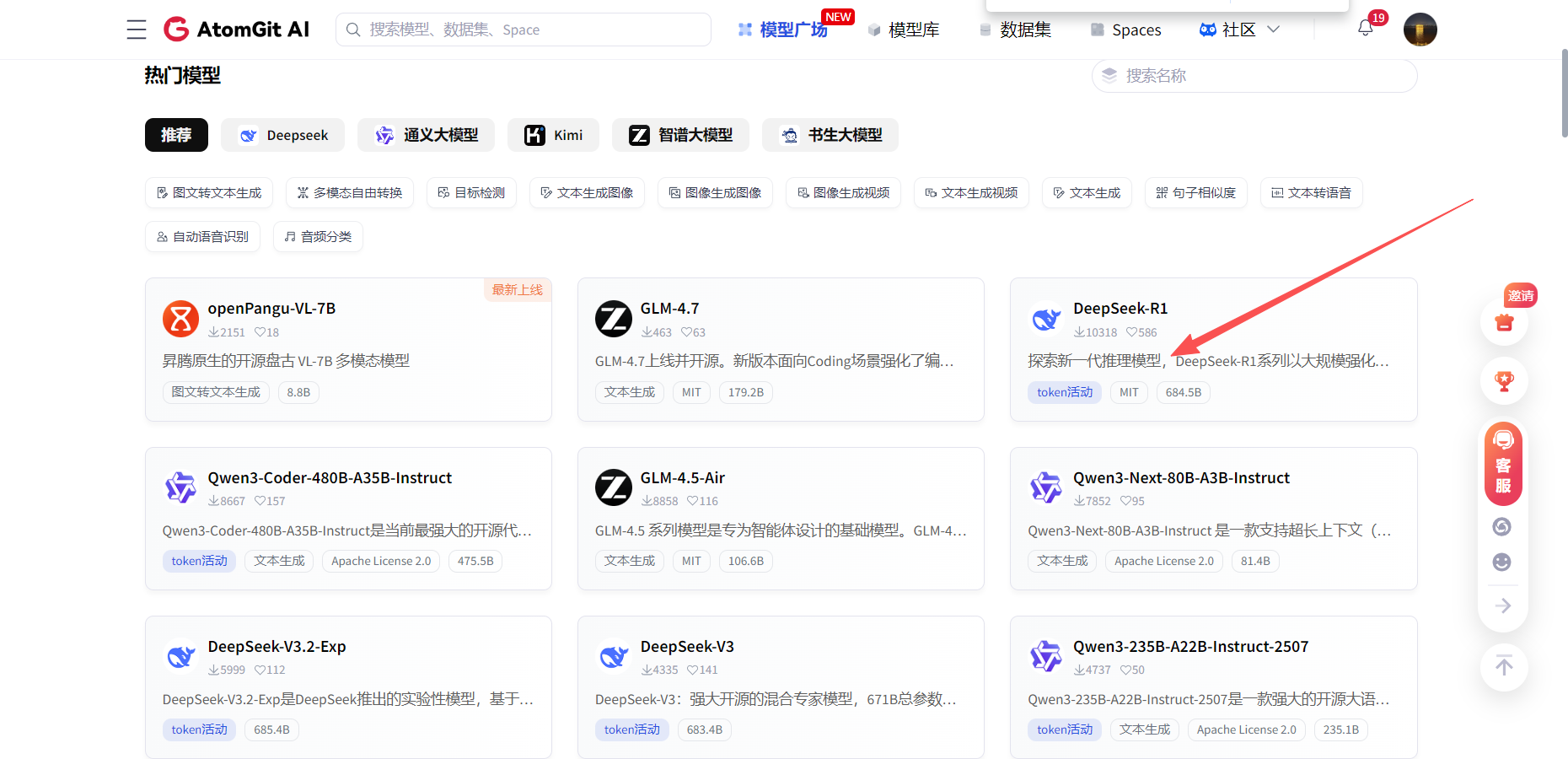Click the AtomGit AI logo
Viewport: 1568px width, 759px height.
[x=236, y=30]
